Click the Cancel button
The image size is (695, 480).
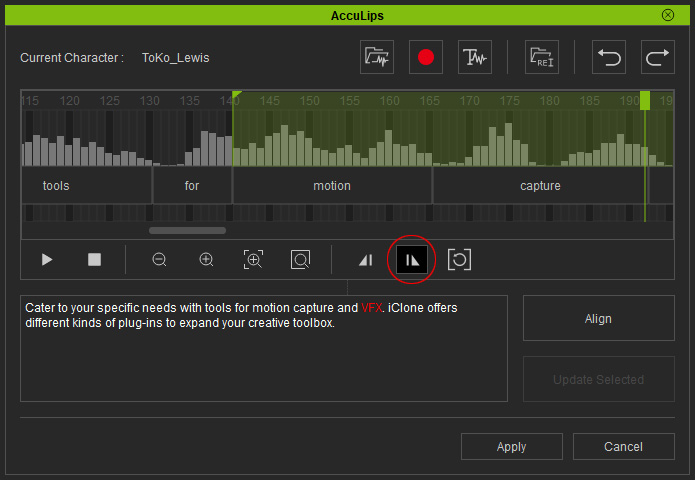(x=623, y=447)
